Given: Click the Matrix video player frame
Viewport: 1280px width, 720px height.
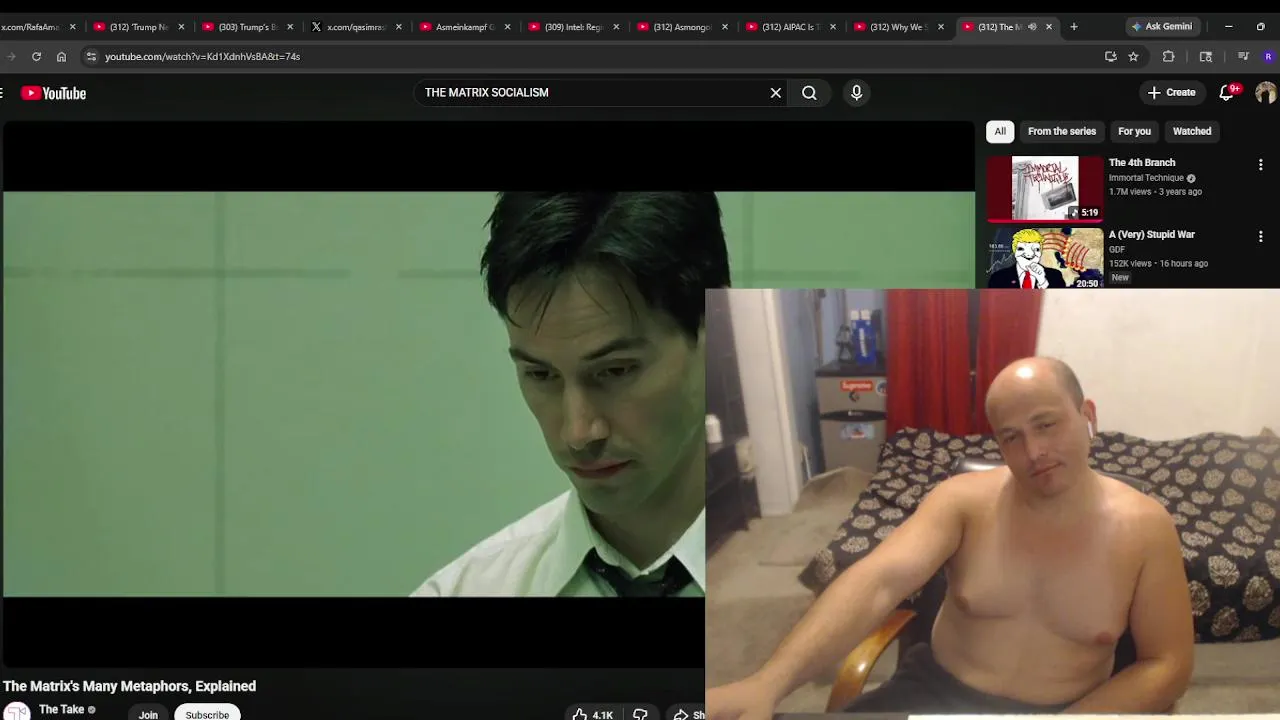Looking at the screenshot, I should coord(354,394).
